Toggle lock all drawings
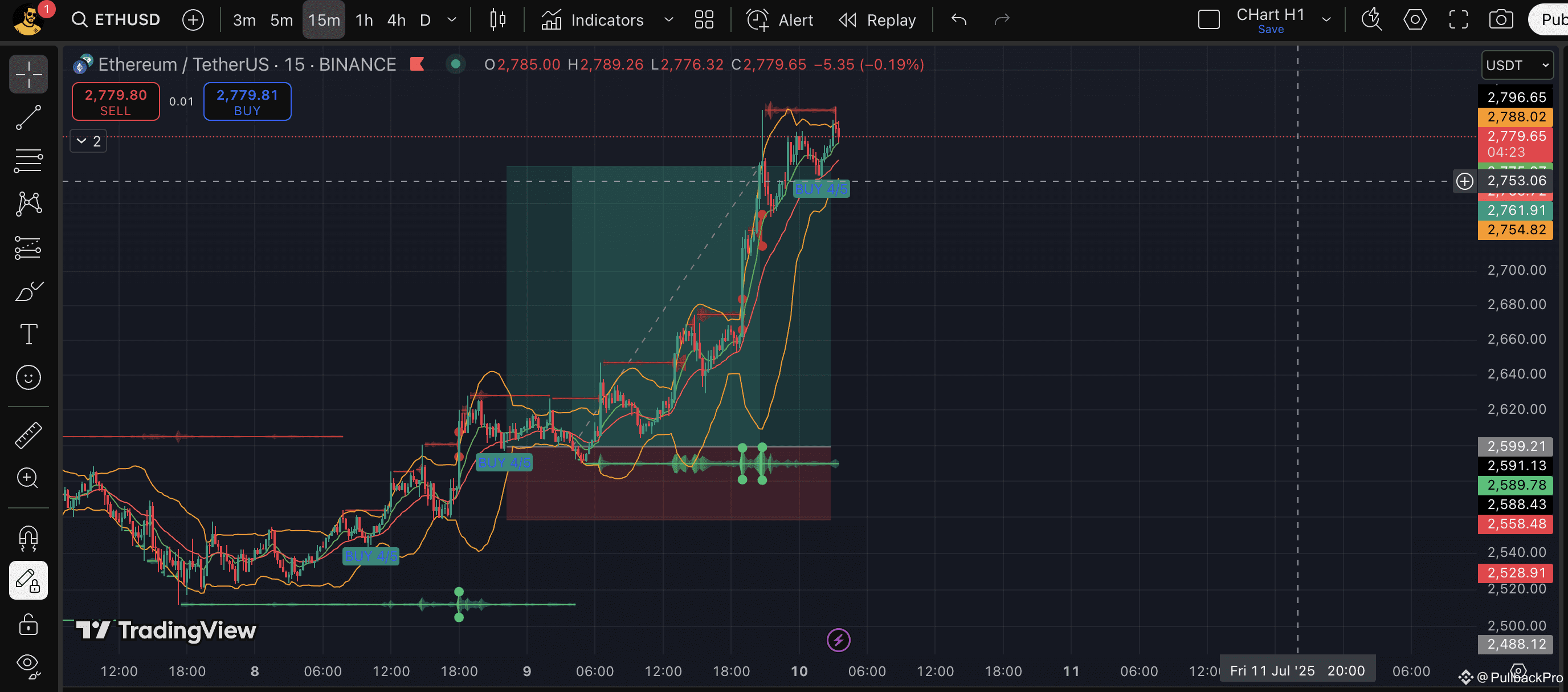The height and width of the screenshot is (692, 1568). click(28, 624)
